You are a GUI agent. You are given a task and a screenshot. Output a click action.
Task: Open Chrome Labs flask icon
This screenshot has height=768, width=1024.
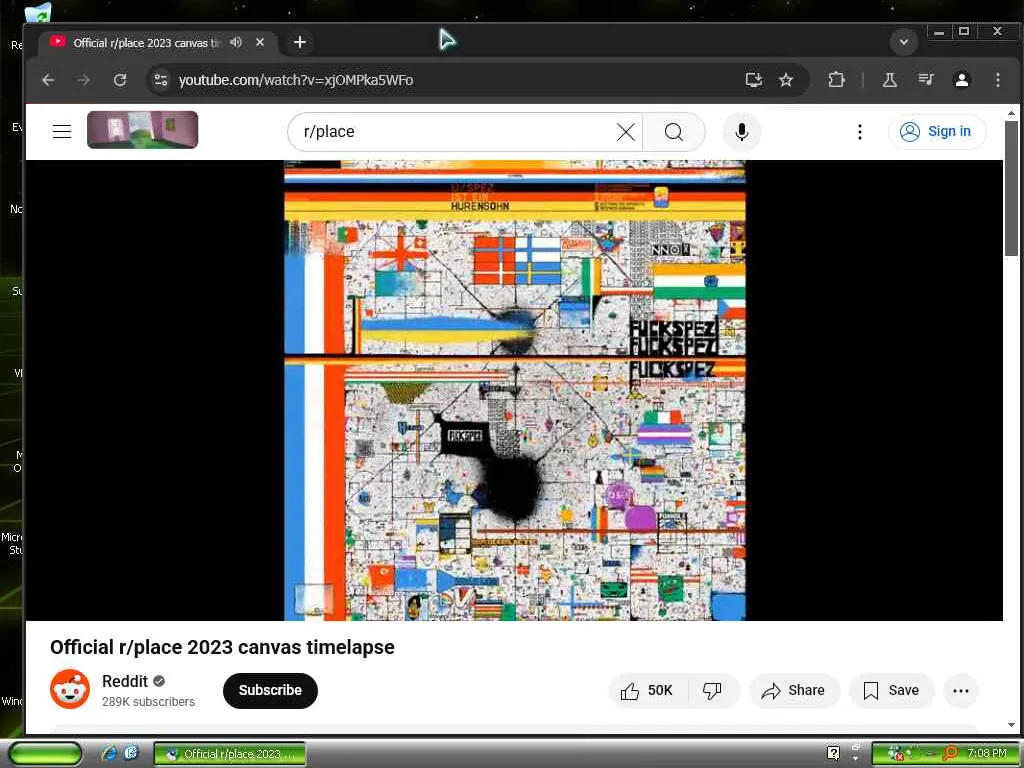coord(889,80)
